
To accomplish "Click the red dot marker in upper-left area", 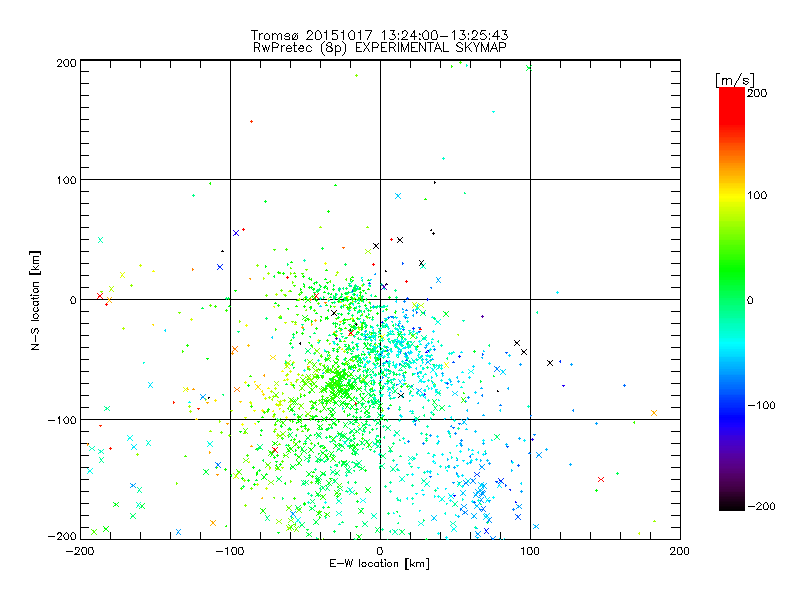I will pyautogui.click(x=251, y=121).
